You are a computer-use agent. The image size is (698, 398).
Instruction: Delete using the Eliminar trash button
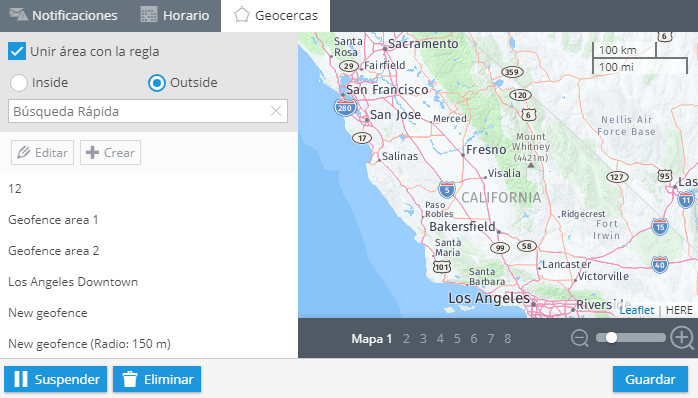pos(157,379)
